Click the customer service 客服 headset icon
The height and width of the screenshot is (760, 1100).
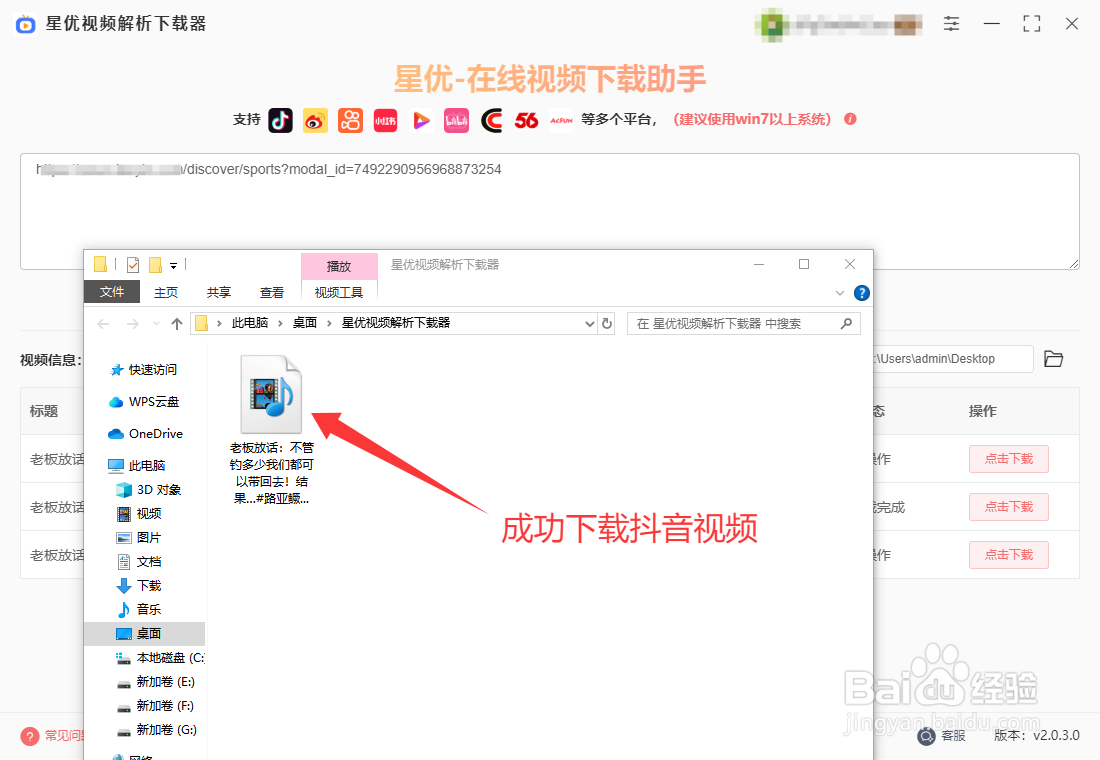click(x=927, y=735)
